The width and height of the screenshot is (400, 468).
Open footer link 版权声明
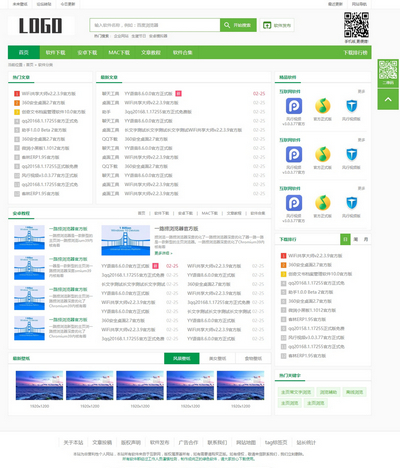click(x=131, y=442)
